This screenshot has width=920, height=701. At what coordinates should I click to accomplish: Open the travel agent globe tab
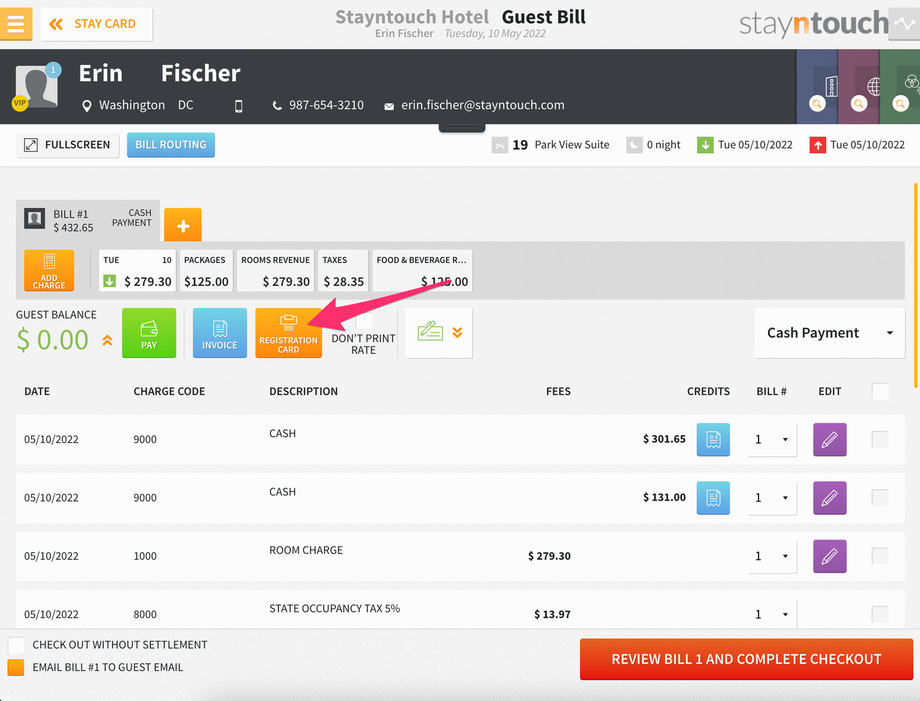tap(859, 86)
